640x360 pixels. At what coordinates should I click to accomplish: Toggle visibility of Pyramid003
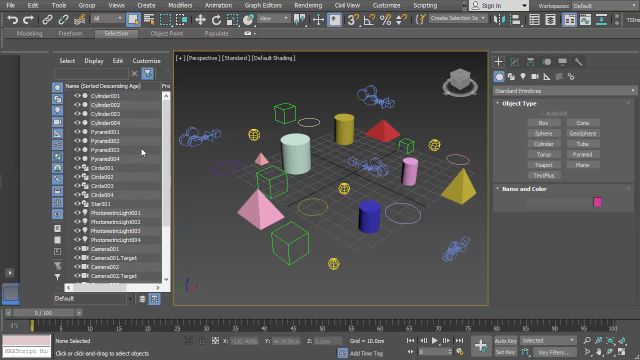click(77, 149)
